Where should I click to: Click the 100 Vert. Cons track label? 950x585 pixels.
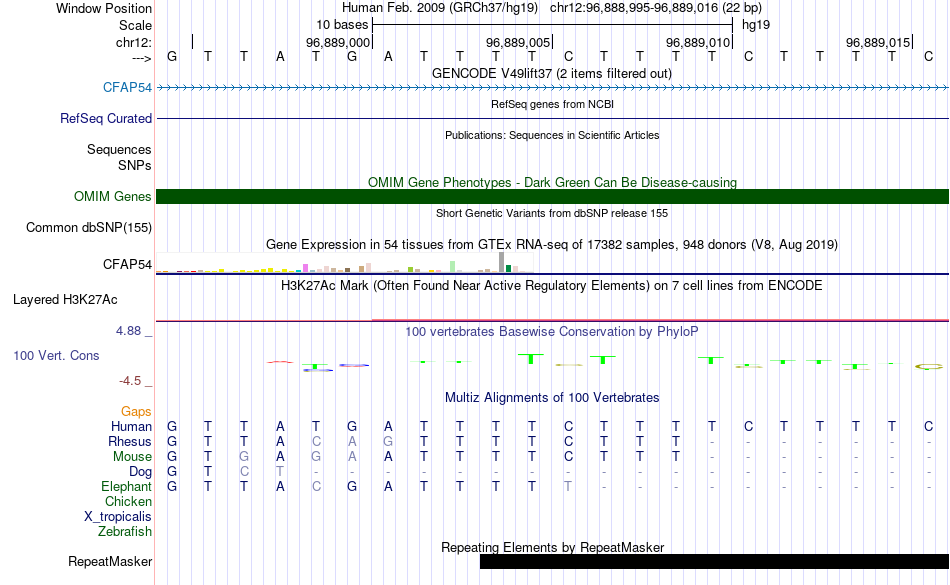click(x=56, y=355)
